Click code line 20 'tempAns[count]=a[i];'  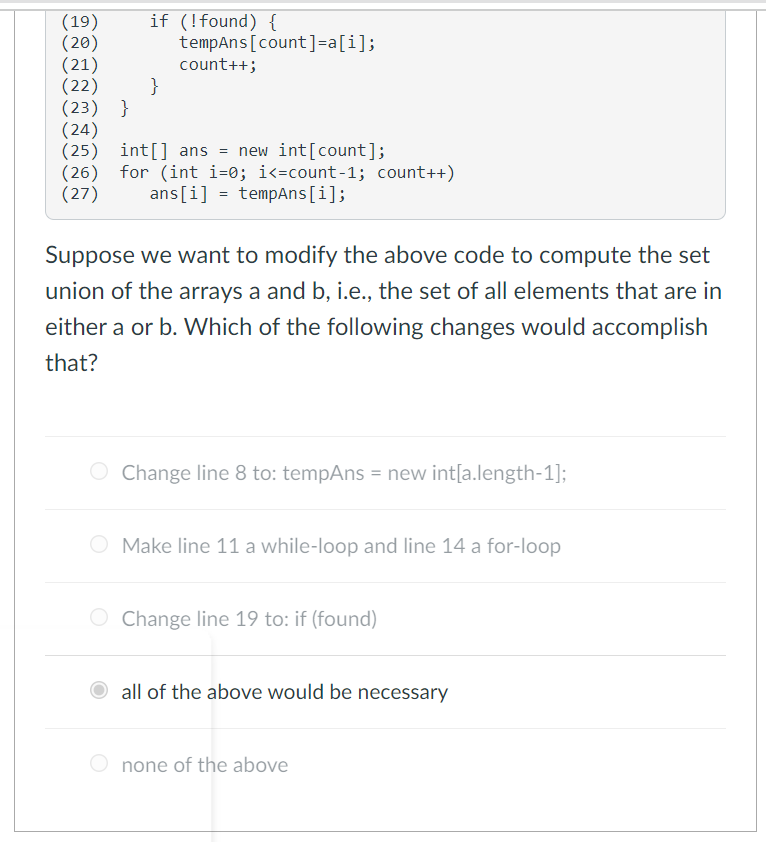tap(277, 42)
